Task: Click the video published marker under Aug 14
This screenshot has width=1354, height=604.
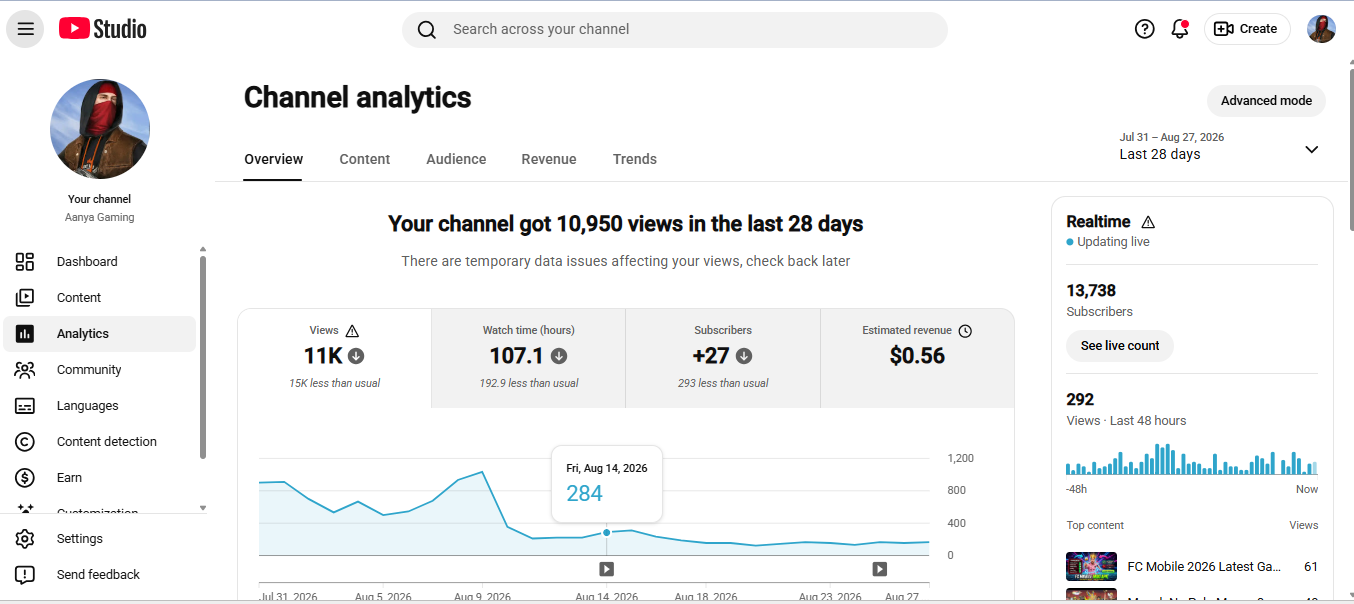Action: pos(606,569)
